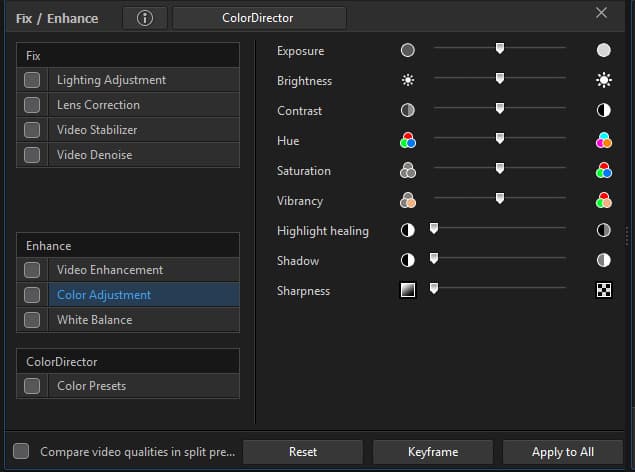Enable the Lighting Adjustment checkbox
This screenshot has width=635, height=472.
pos(32,80)
